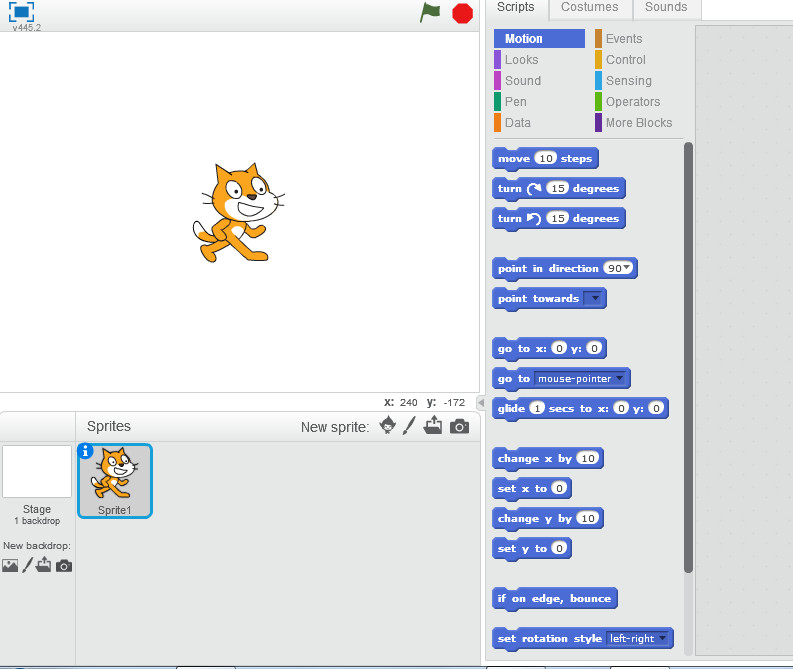Click value field in set x to block
Image resolution: width=793 pixels, height=669 pixels.
pos(559,488)
